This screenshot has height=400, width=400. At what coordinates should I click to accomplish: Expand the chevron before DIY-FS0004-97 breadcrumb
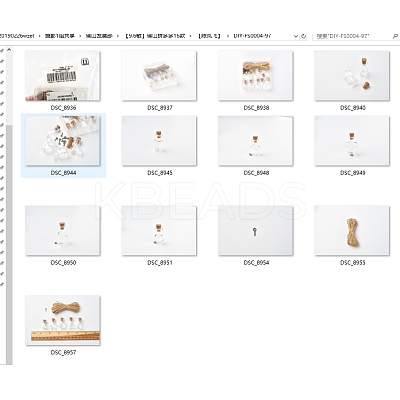pos(228,36)
